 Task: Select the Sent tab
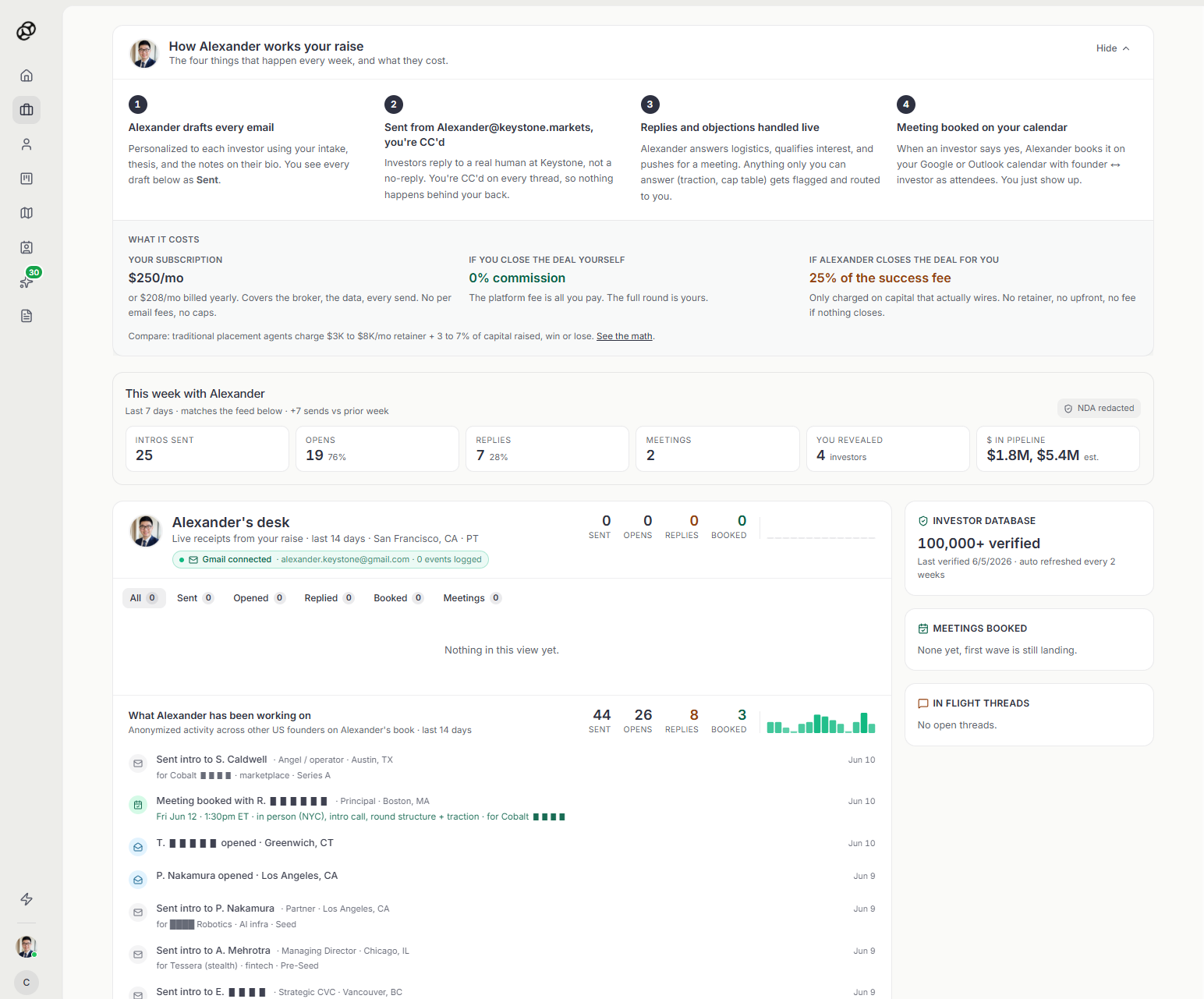coord(195,598)
